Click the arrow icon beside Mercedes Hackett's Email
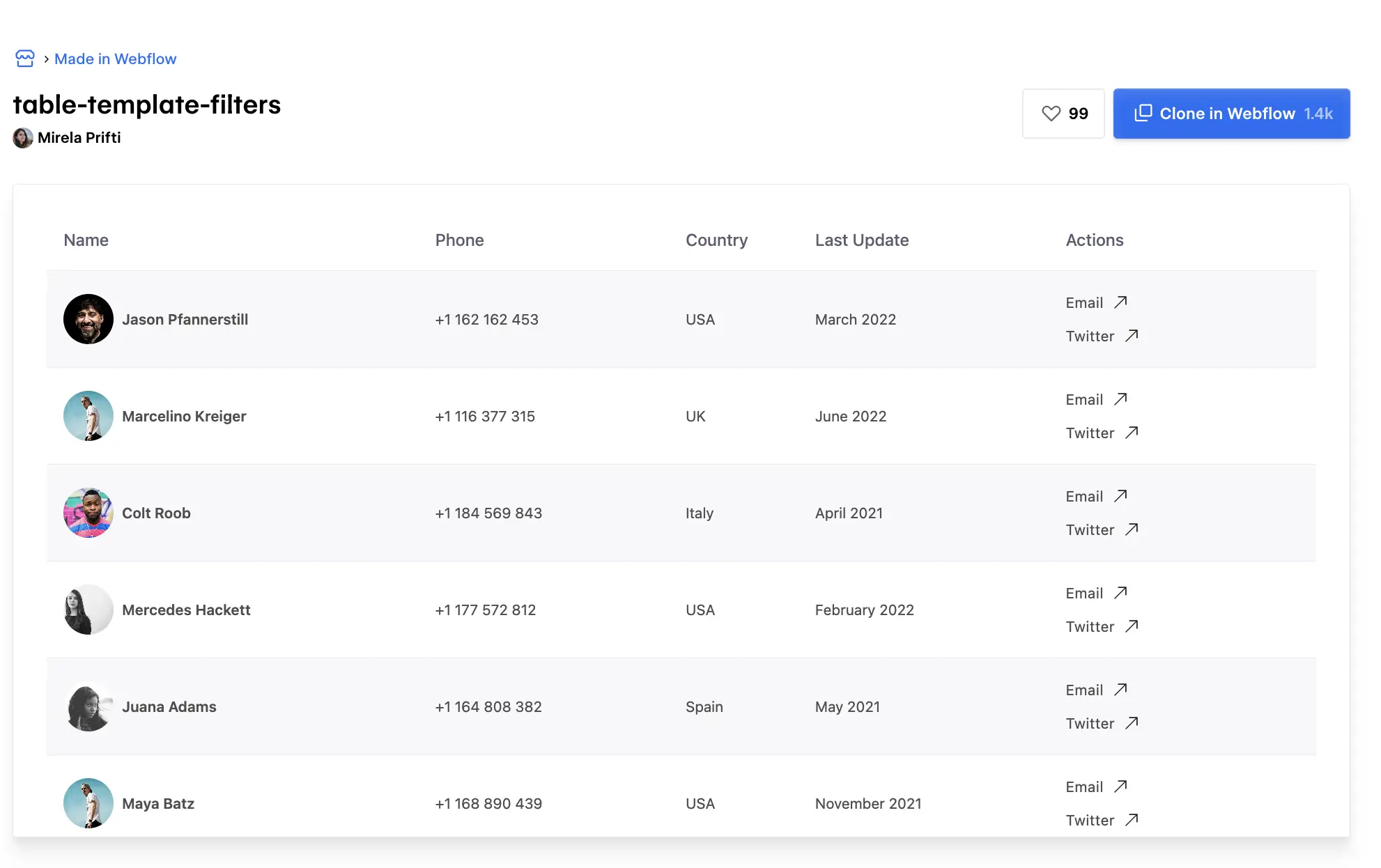Image resolution: width=1381 pixels, height=868 pixels. (1120, 592)
